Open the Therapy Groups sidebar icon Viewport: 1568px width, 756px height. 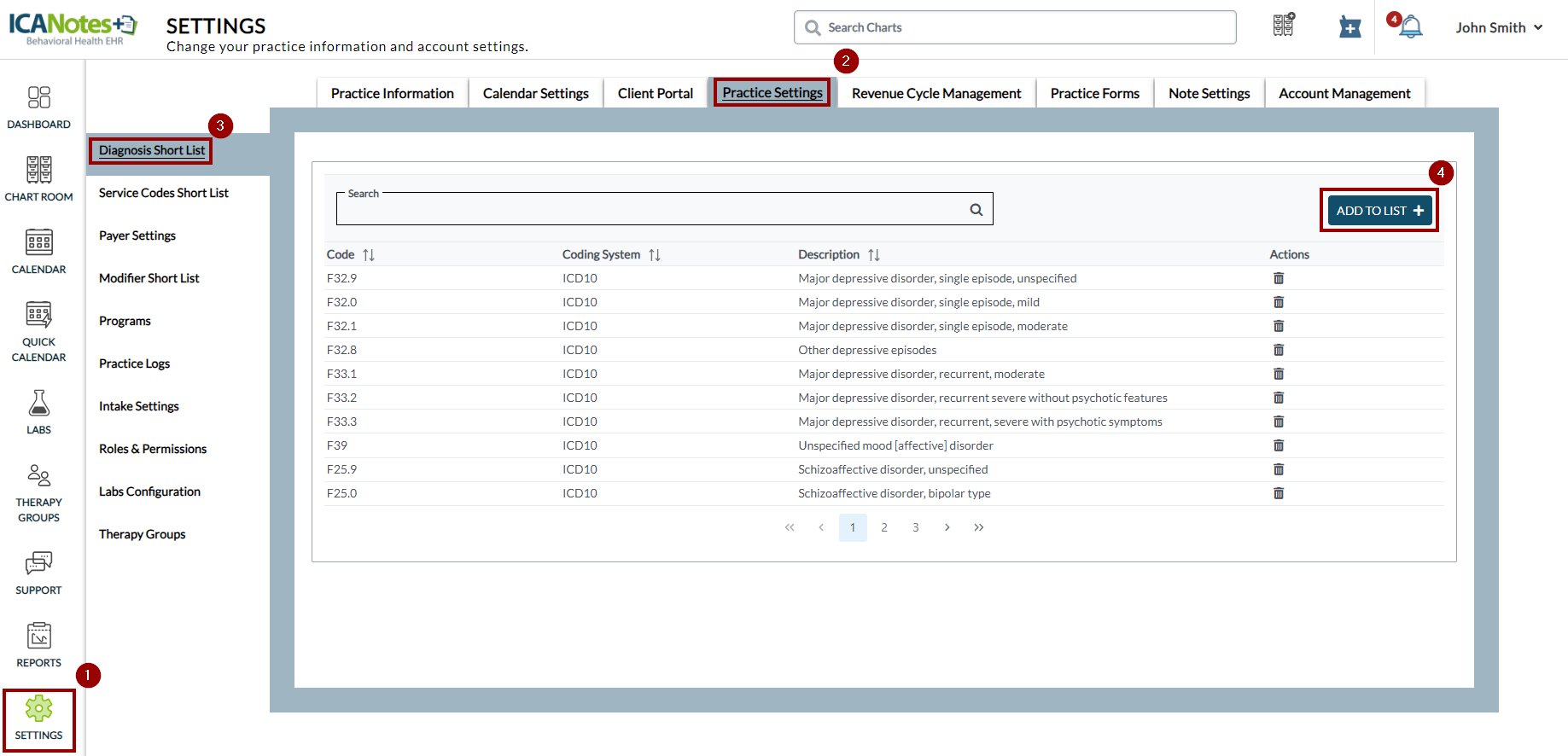[38, 492]
